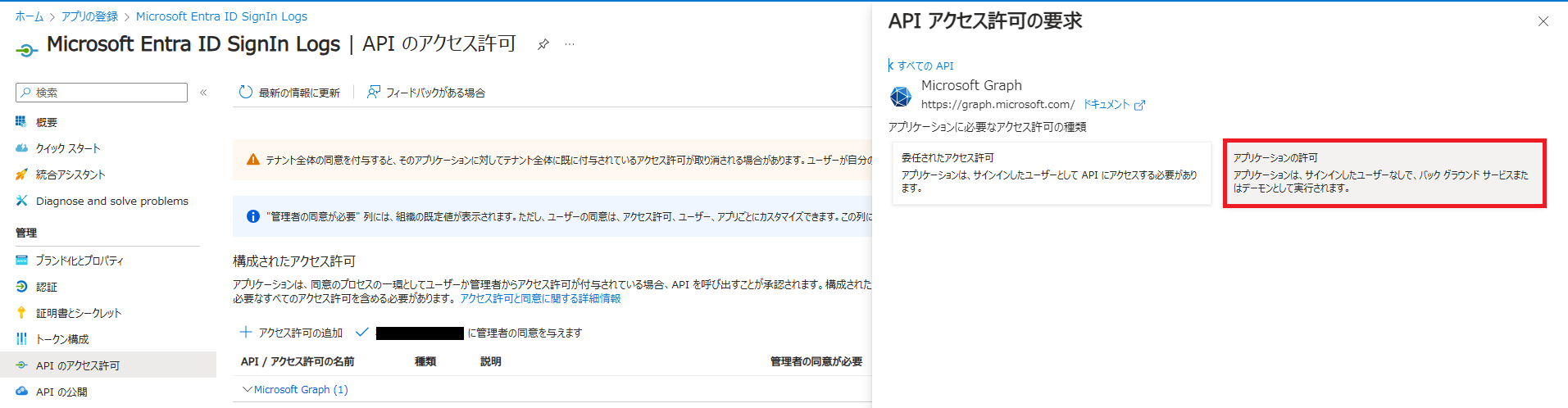The width and height of the screenshot is (1568, 408).
Task: Click 種類 column header
Action: tap(425, 361)
